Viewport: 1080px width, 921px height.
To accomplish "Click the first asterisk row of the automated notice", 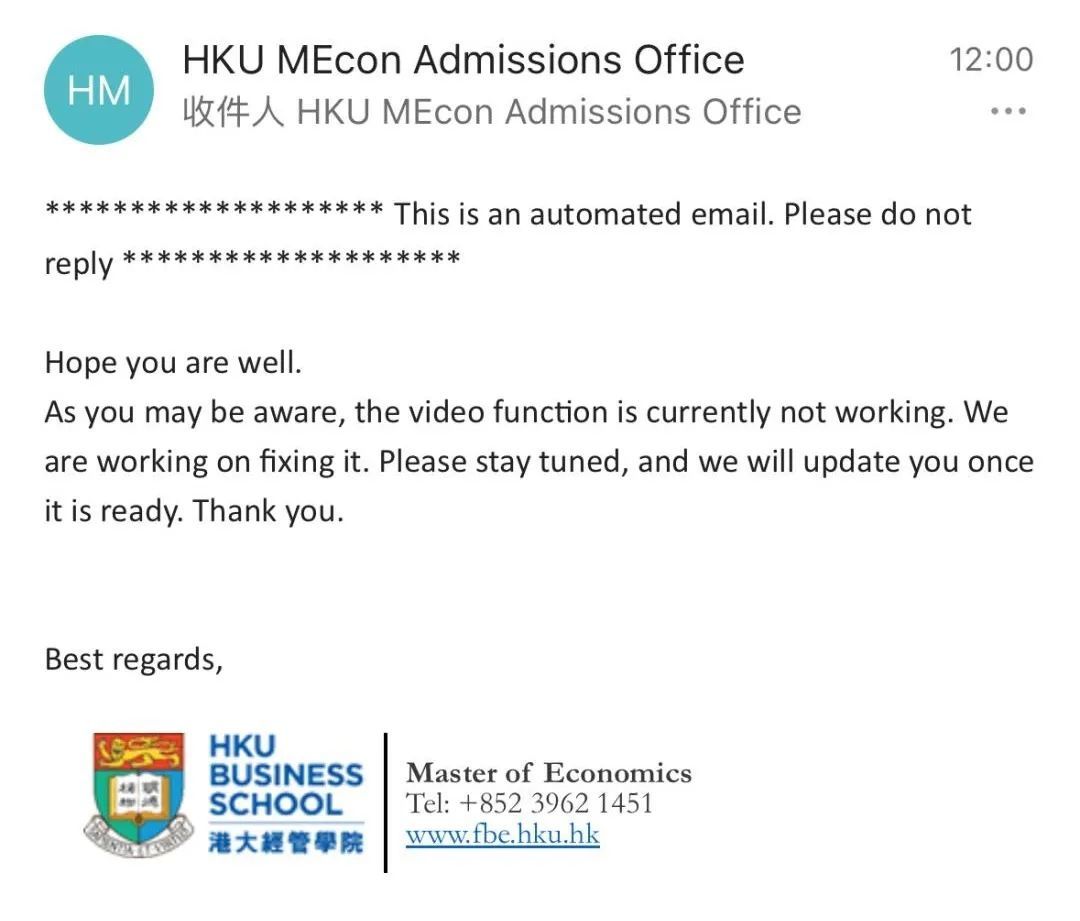I will click(214, 207).
